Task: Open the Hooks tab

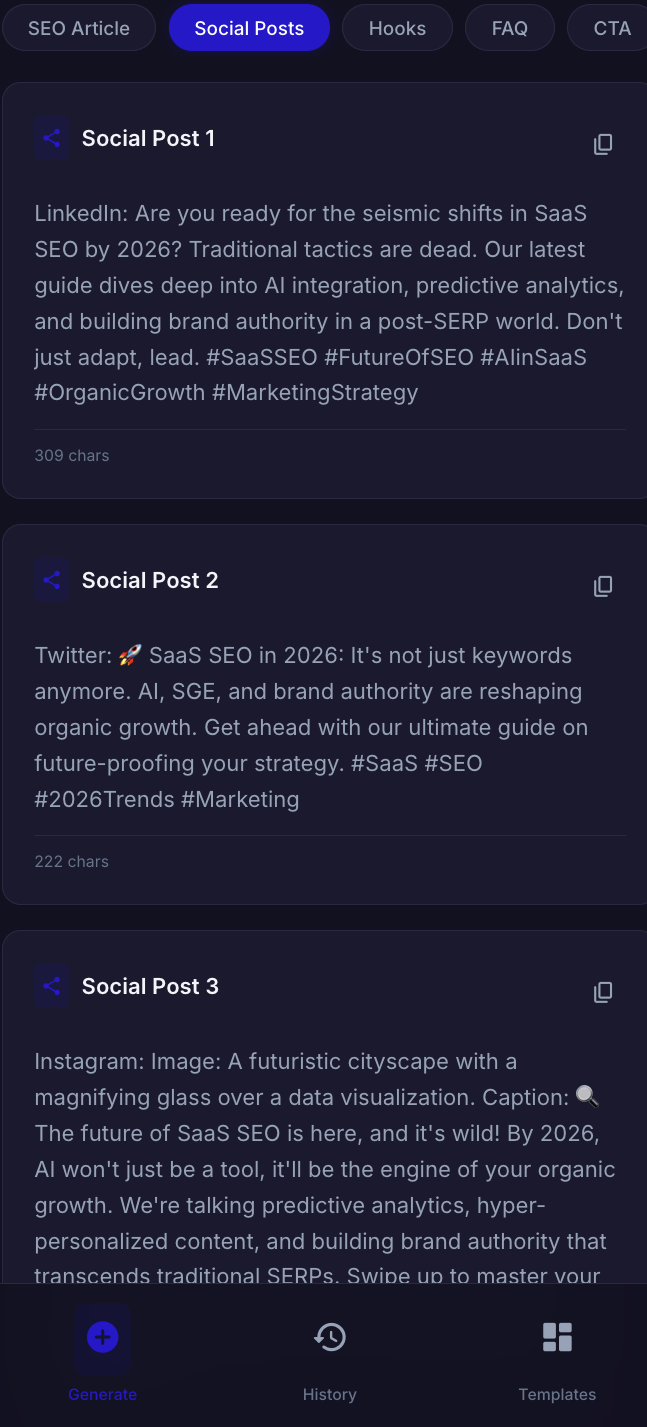Action: pos(397,28)
